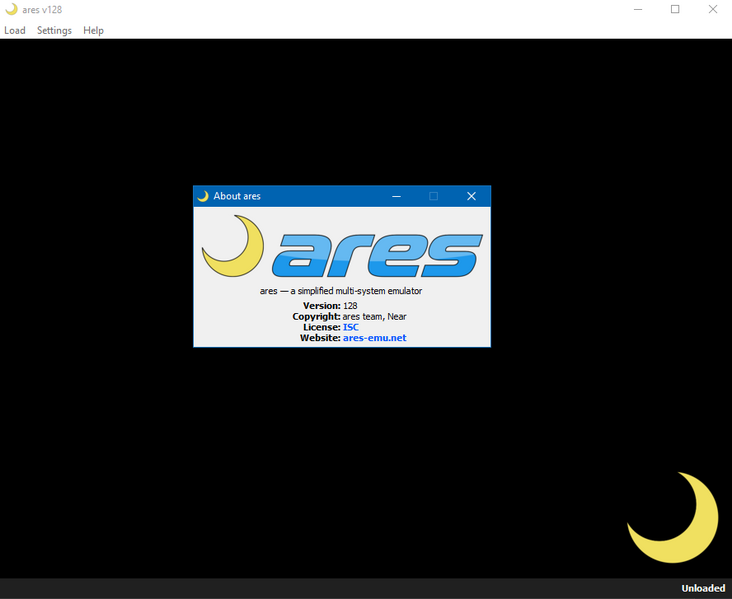Image resolution: width=732 pixels, height=599 pixels.
Task: Click the "ares team, Near" copyright text
Action: pyautogui.click(x=374, y=316)
